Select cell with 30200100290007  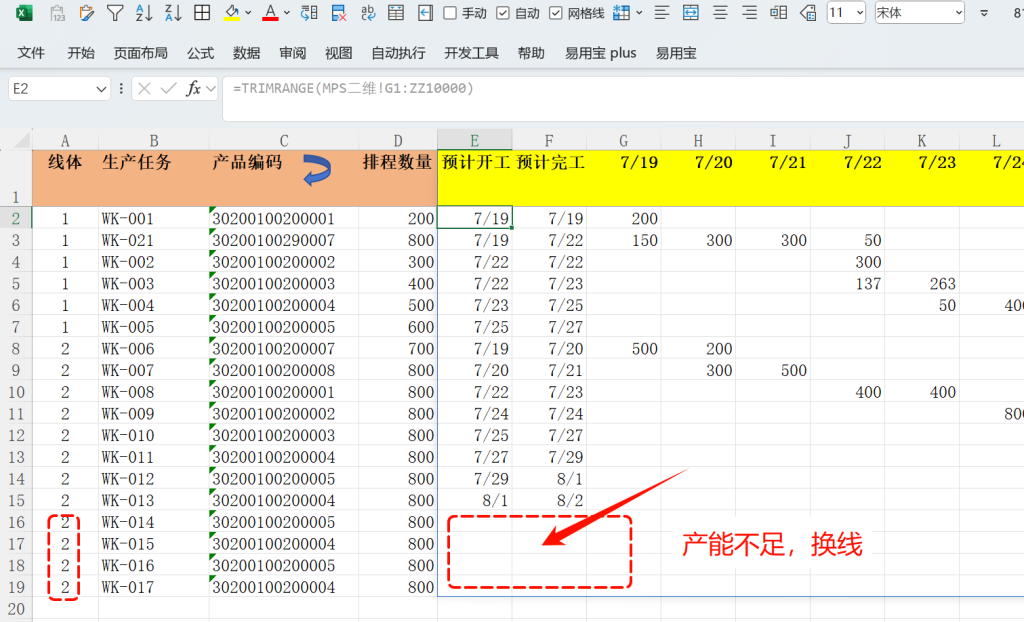283,240
